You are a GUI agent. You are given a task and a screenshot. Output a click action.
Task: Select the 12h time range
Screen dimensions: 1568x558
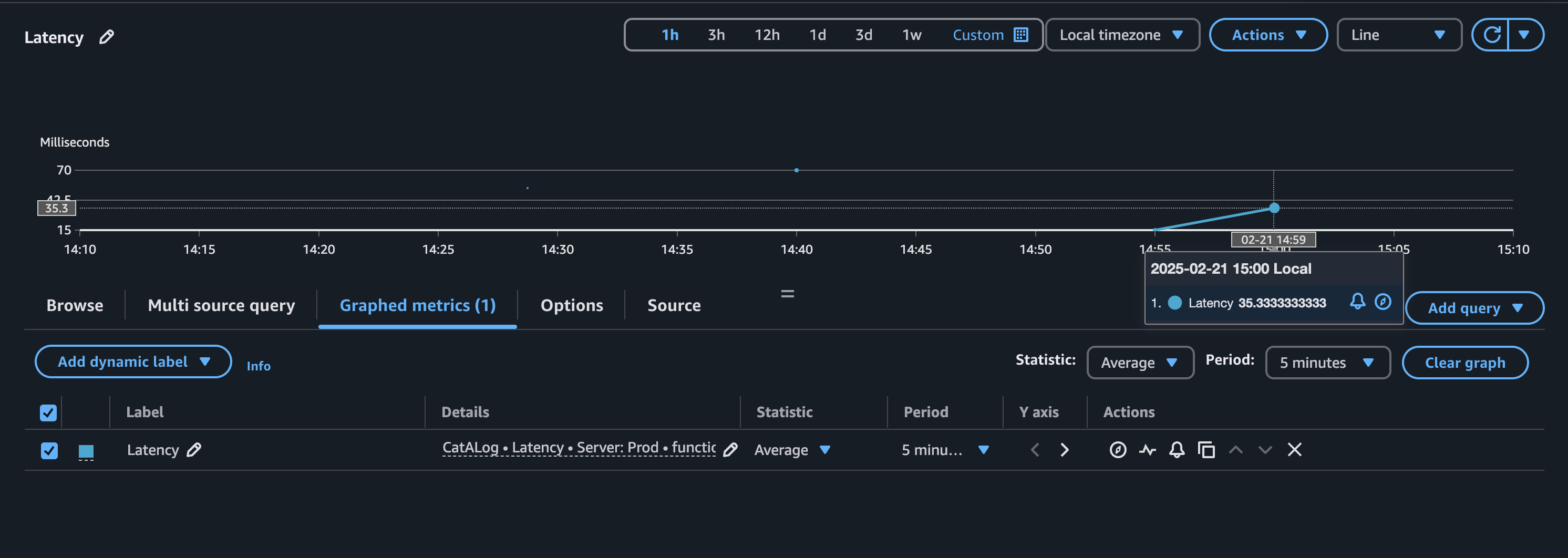pos(767,35)
